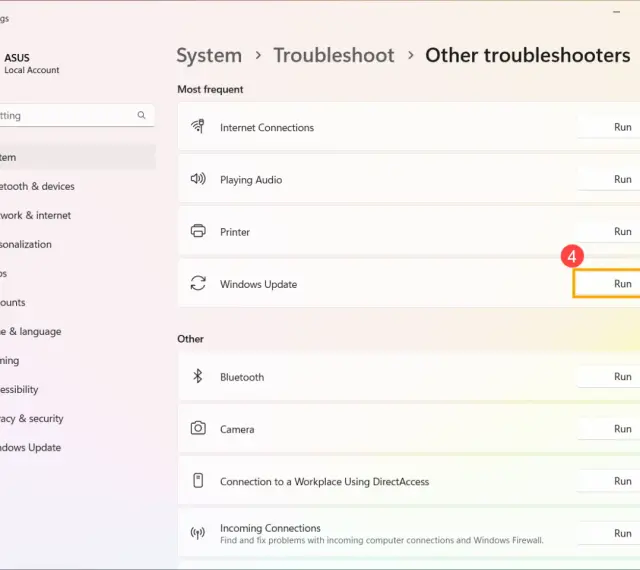Open Personalization settings
This screenshot has height=570, width=640.
click(x=26, y=244)
